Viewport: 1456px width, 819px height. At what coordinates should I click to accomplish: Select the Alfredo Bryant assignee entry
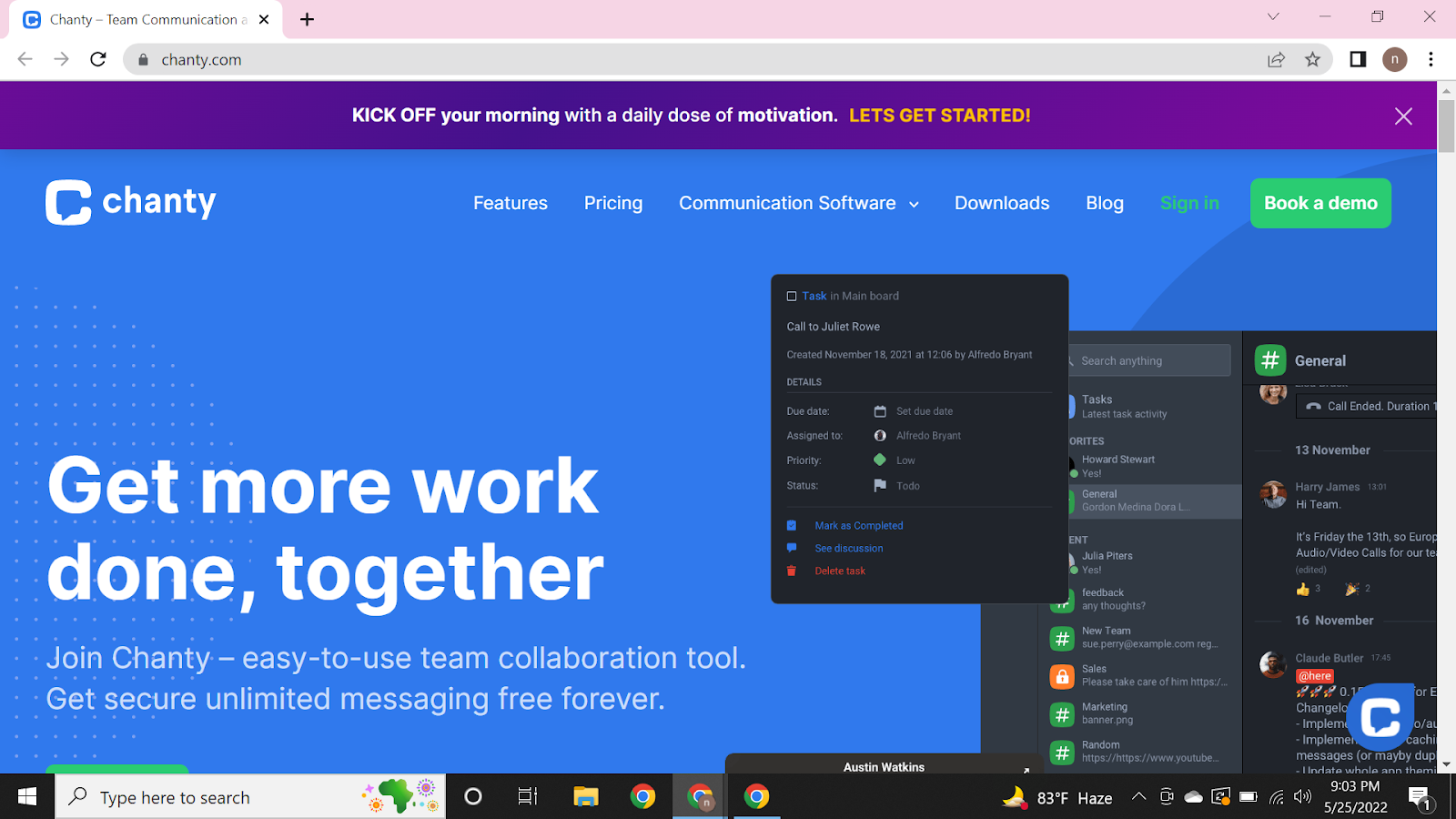point(928,436)
